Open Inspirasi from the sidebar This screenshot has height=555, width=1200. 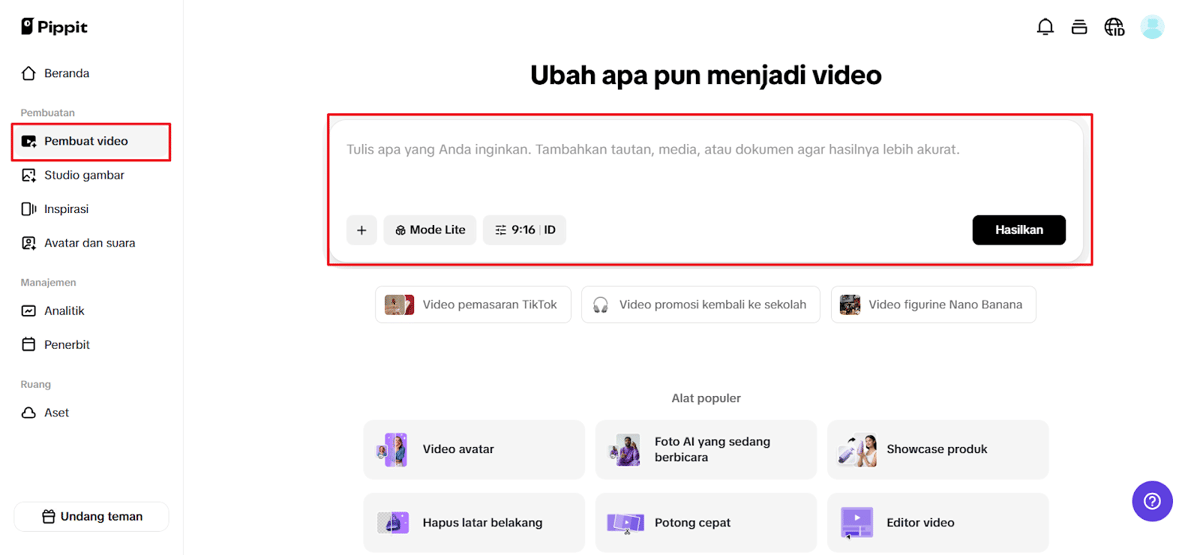66,209
